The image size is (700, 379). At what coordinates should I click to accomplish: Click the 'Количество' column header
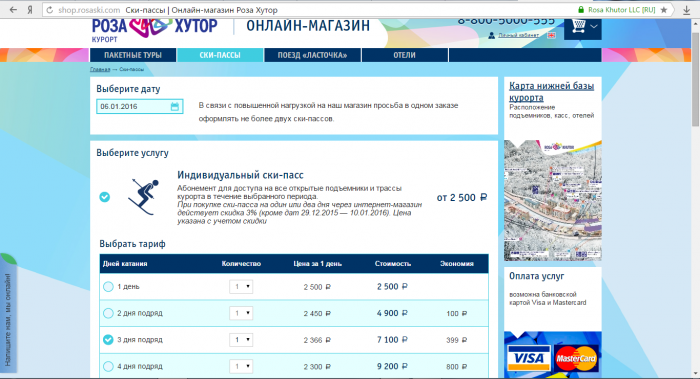coord(241,264)
